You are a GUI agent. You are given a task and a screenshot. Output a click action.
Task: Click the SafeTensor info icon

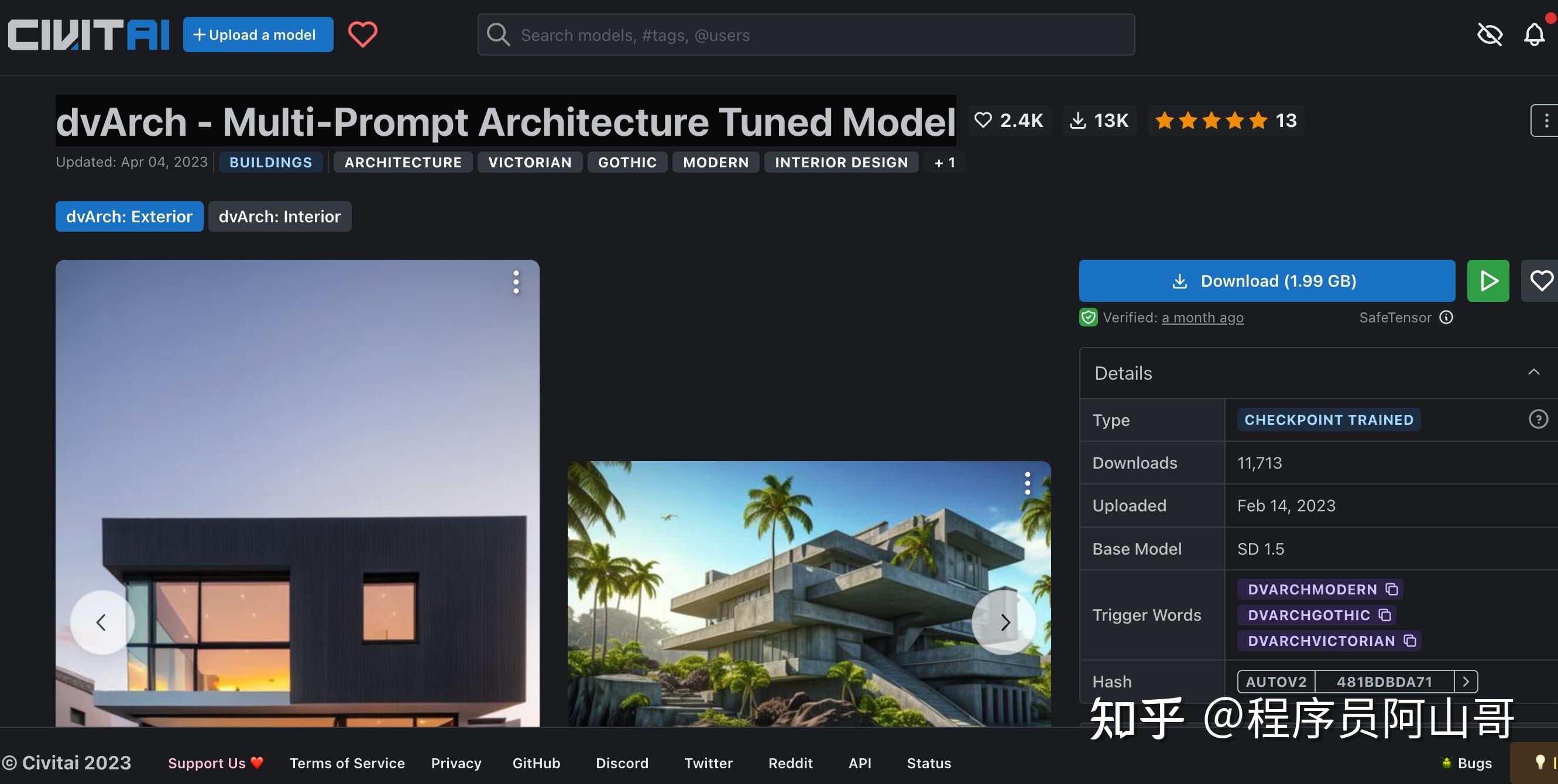[x=1446, y=317]
